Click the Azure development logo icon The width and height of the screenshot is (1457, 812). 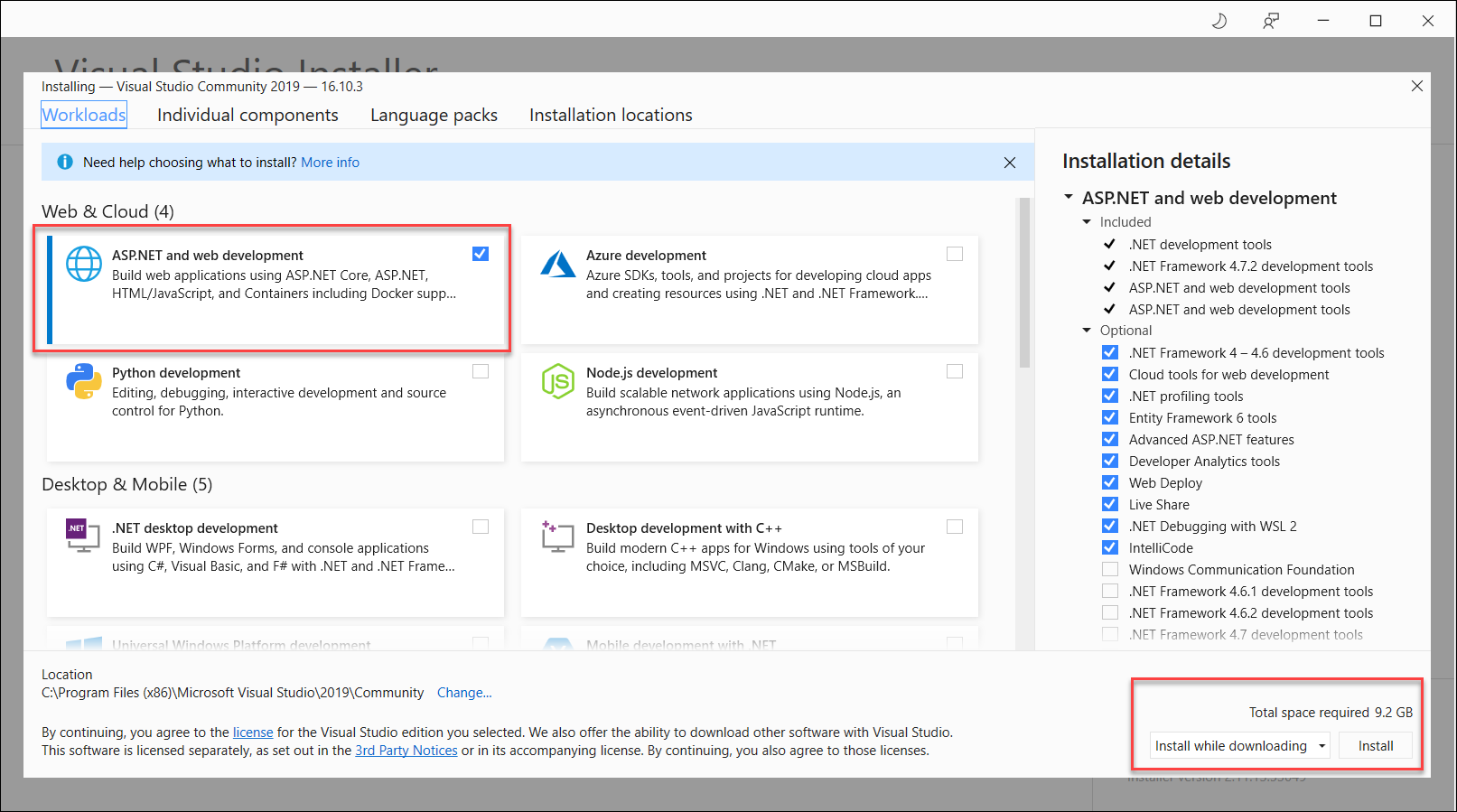coord(557,264)
